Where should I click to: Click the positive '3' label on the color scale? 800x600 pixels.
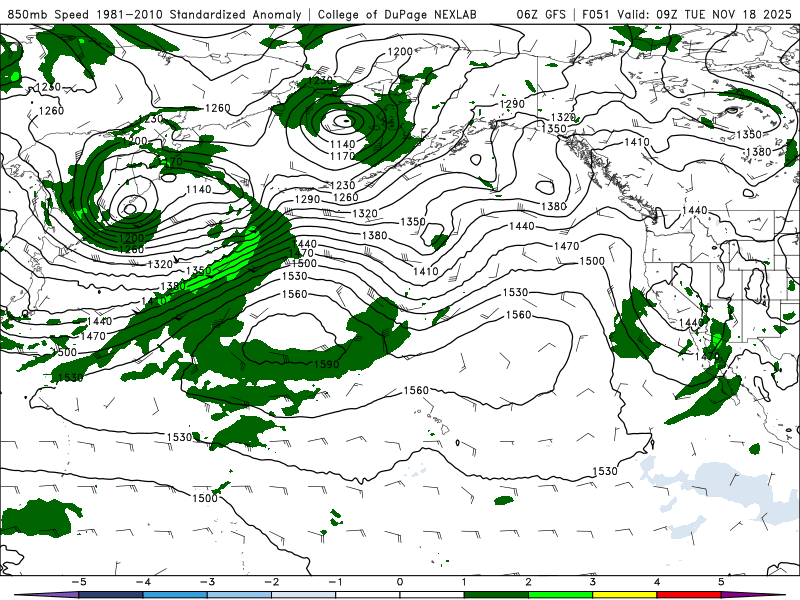click(x=592, y=582)
